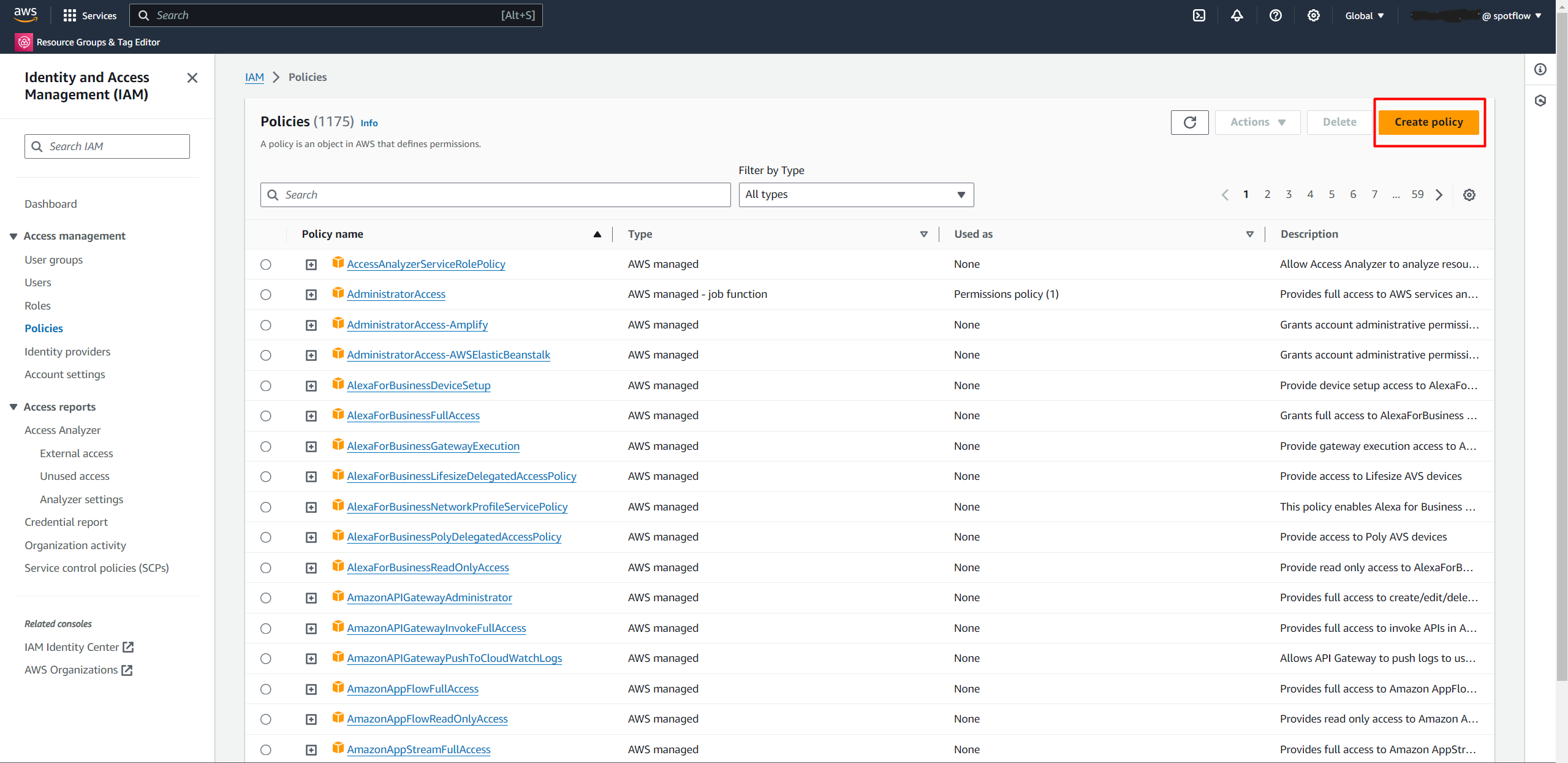Select the AlexaForBusinessFullAccess radio button
The image size is (1568, 763).
(266, 416)
